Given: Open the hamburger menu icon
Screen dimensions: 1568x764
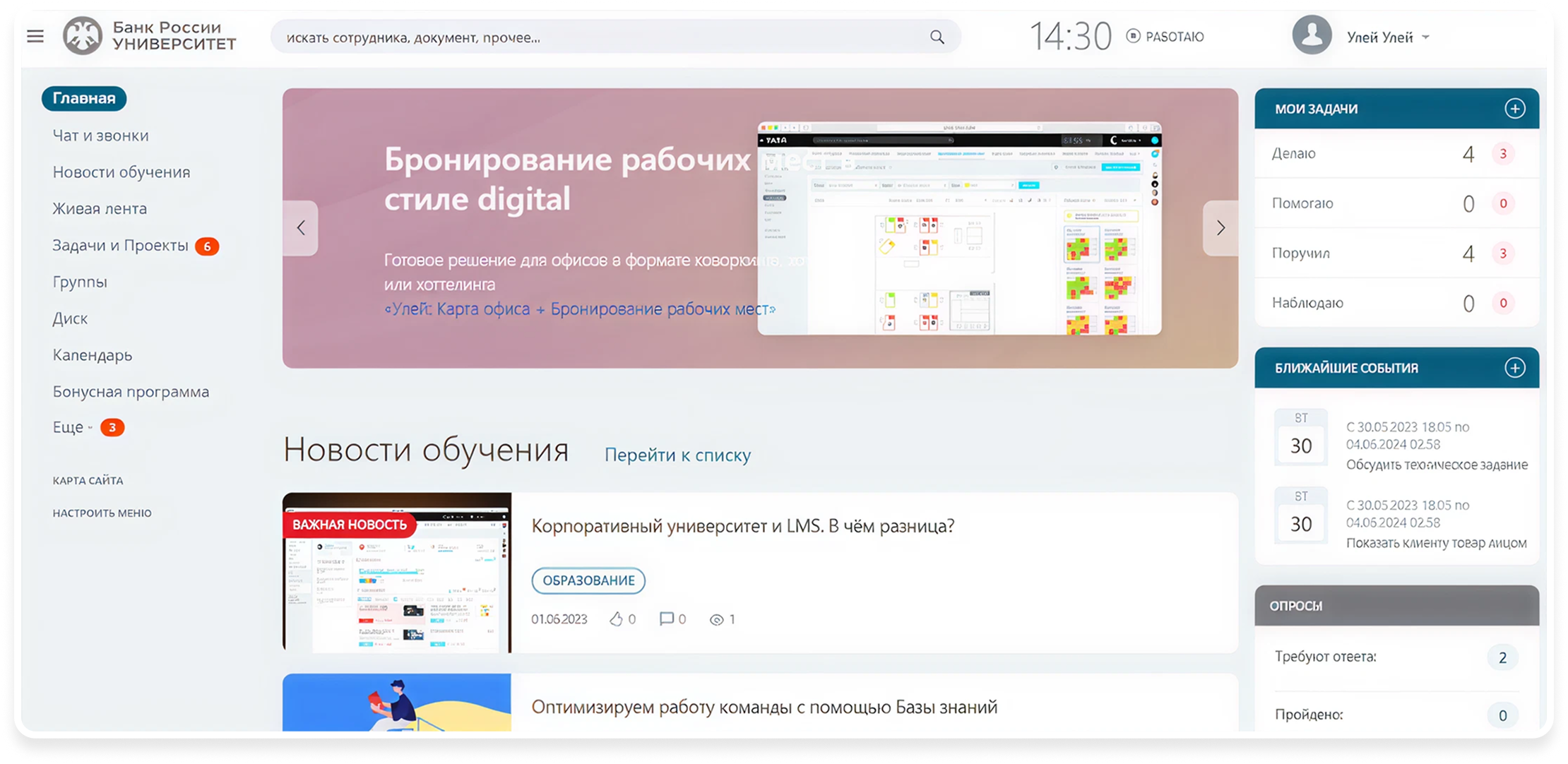Looking at the screenshot, I should 35,36.
